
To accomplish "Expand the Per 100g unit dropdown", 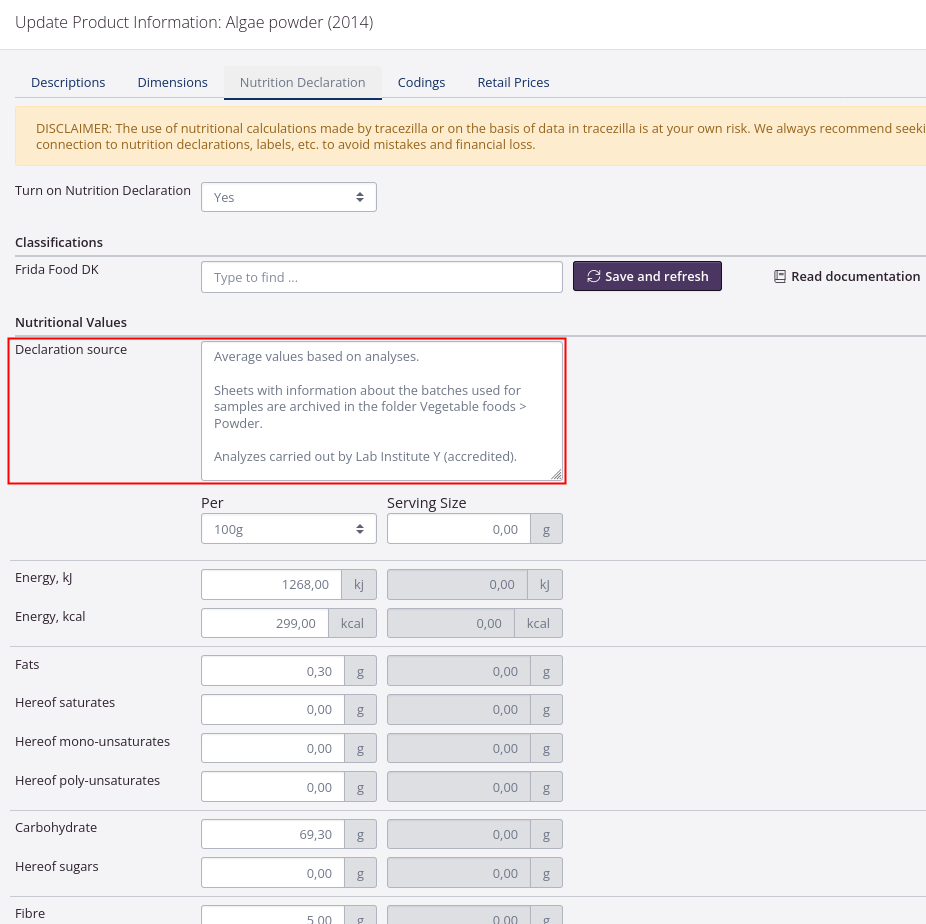I will click(288, 529).
